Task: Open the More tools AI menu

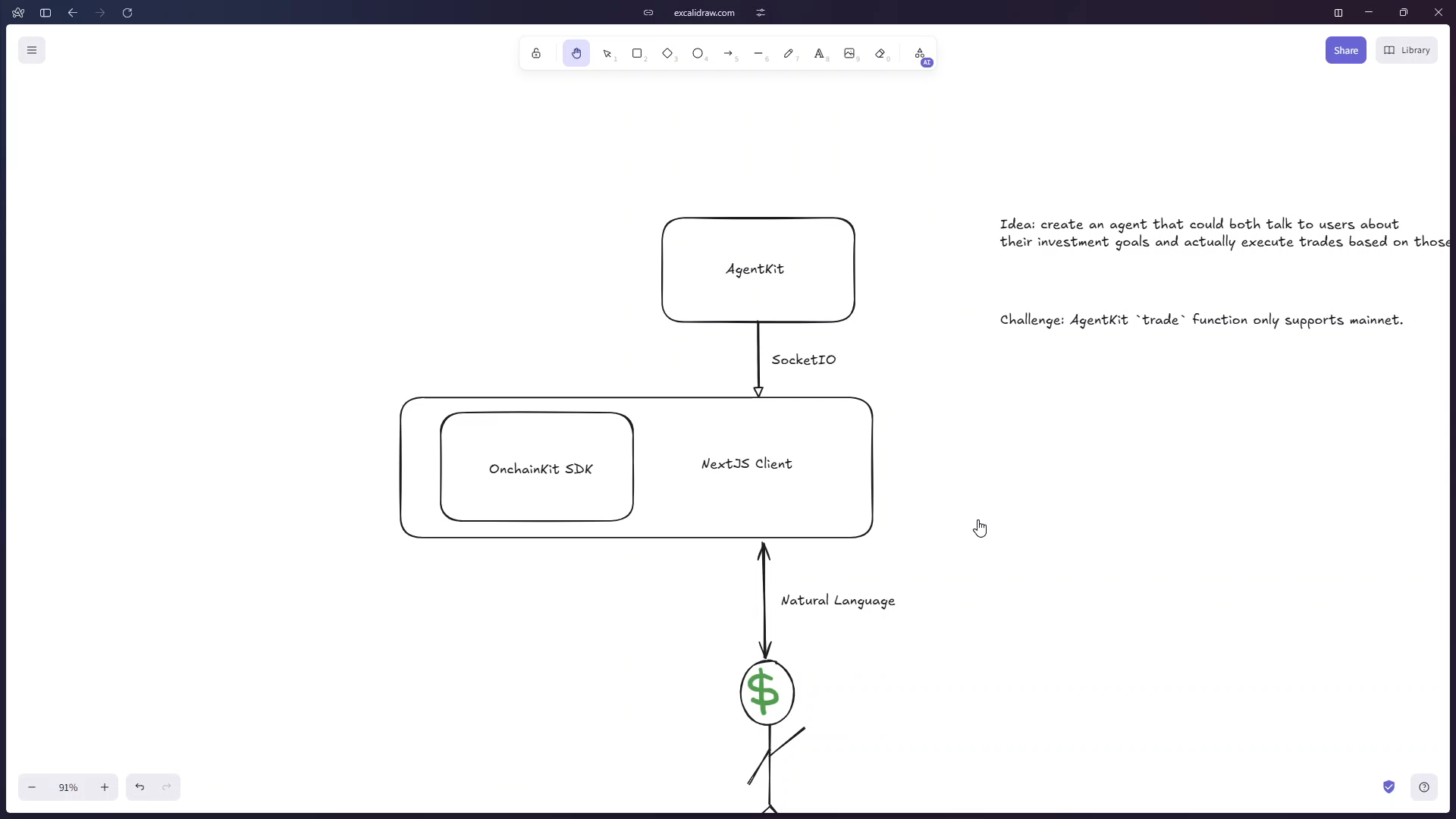Action: (920, 53)
